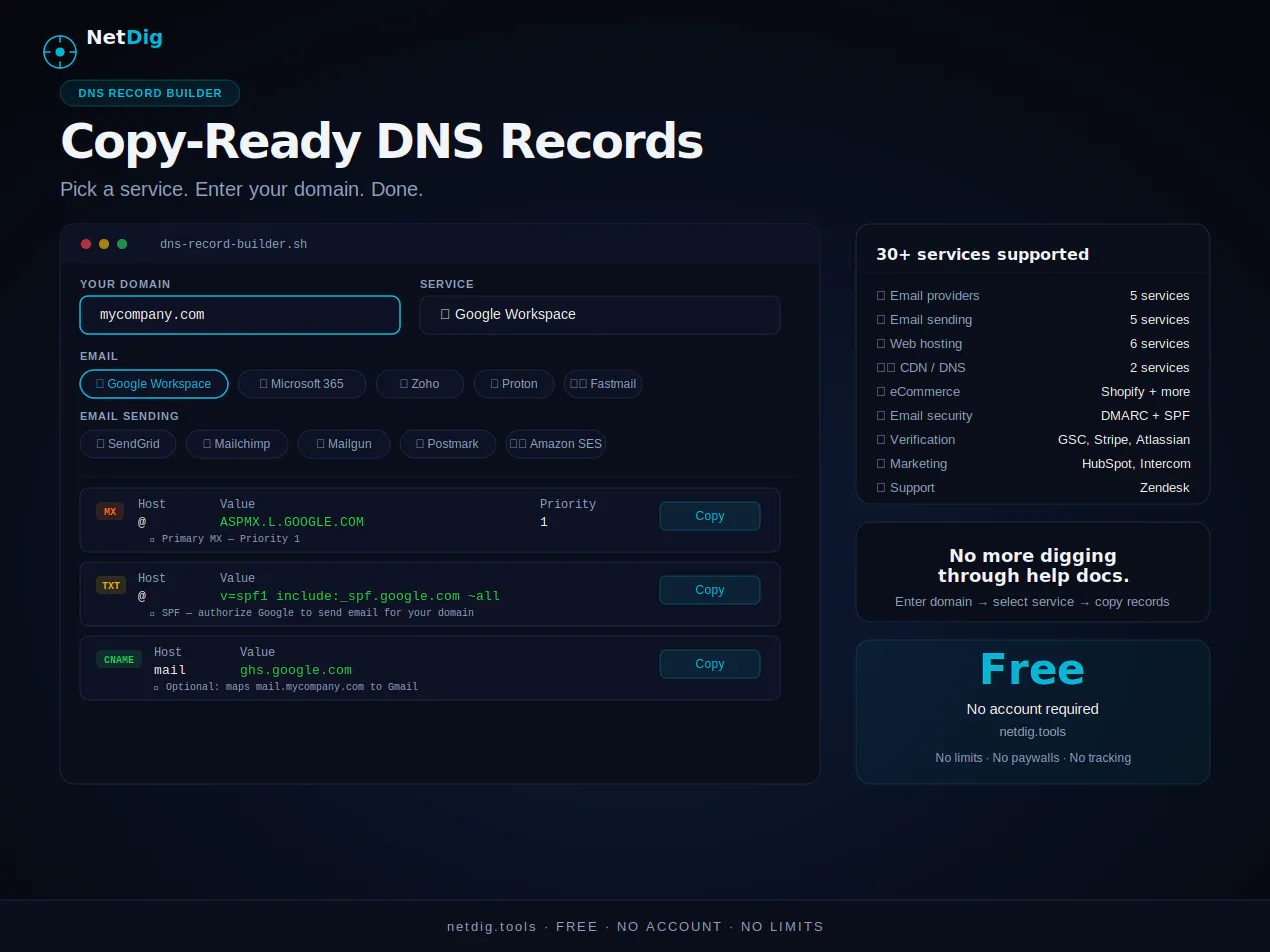1270x952 pixels.
Task: Click the Verification row
Action: pyautogui.click(x=1033, y=440)
